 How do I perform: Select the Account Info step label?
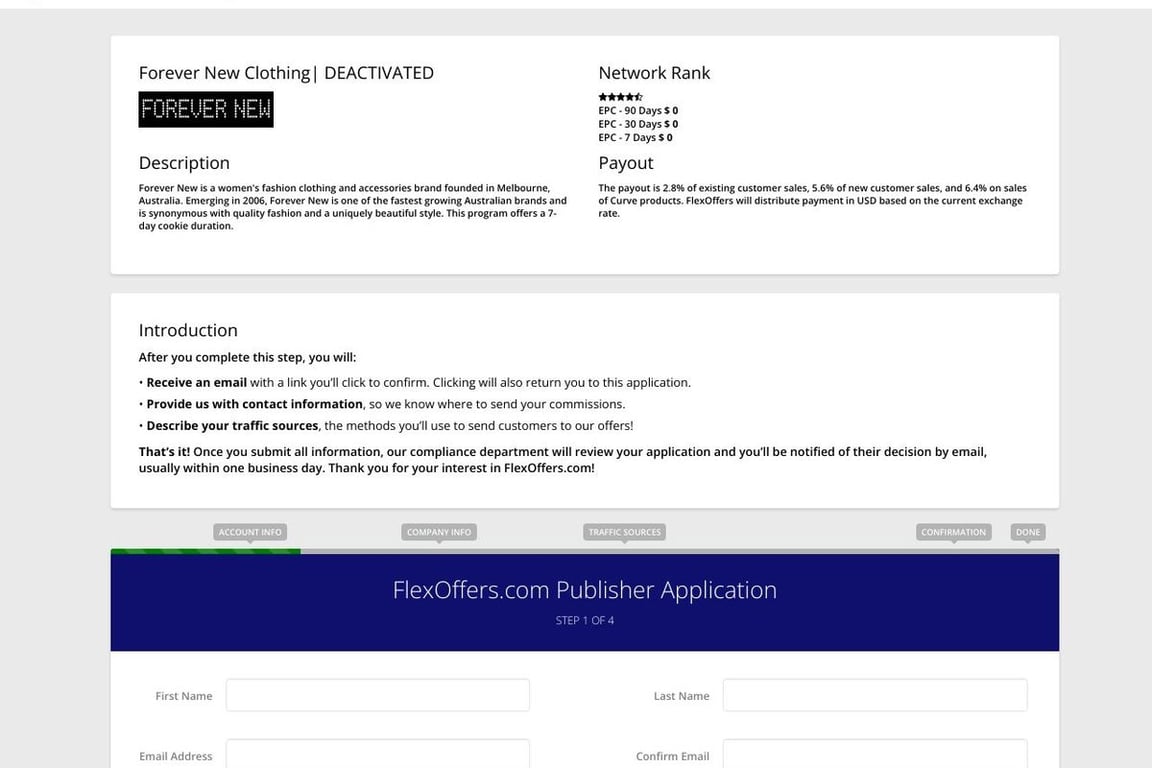pyautogui.click(x=250, y=532)
